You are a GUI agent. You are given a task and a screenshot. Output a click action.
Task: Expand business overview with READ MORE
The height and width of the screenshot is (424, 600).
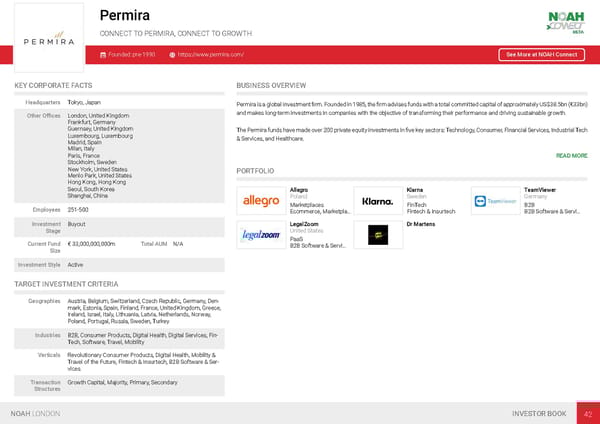pyautogui.click(x=571, y=156)
